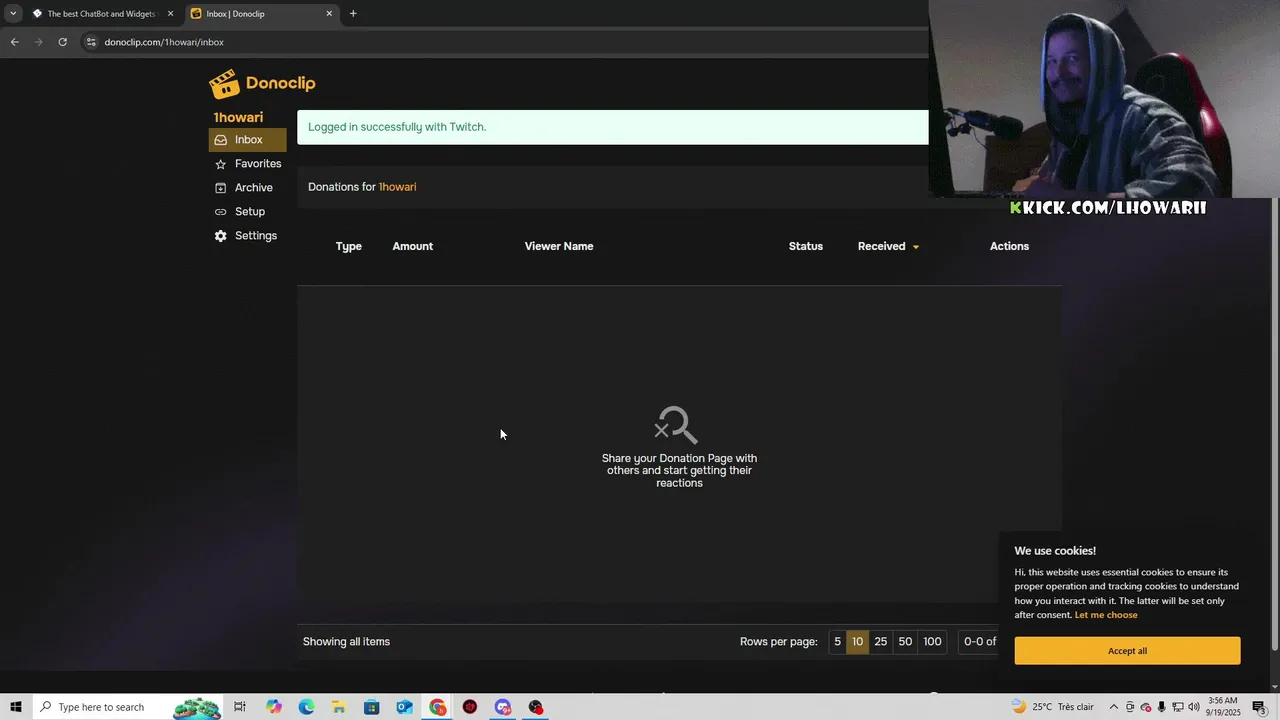This screenshot has width=1280, height=720.
Task: Open File Explorer from the taskbar
Action: pos(339,707)
